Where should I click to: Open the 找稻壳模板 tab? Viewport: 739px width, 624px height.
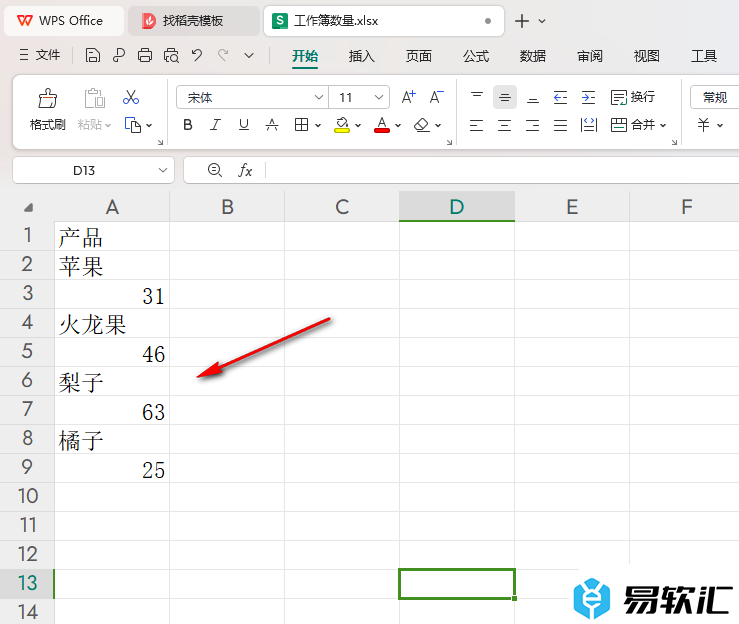pos(193,21)
